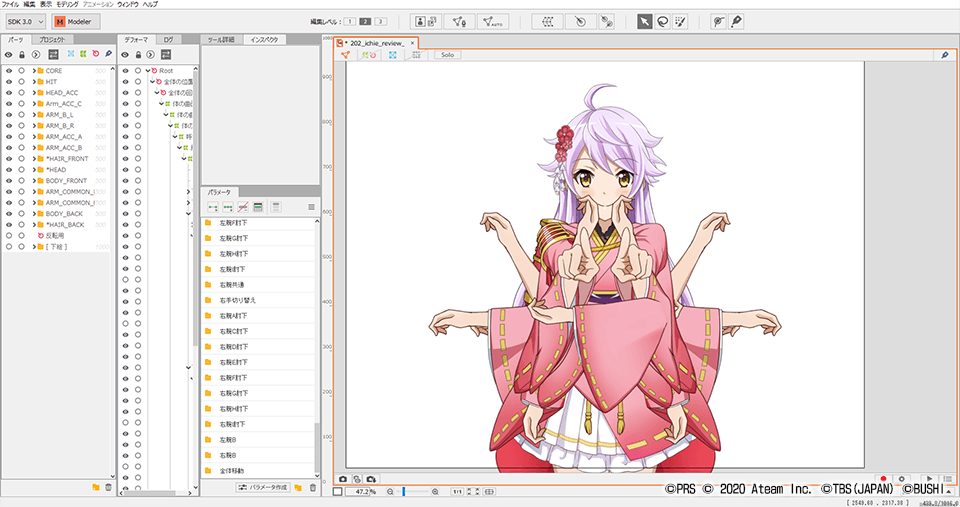Take a canvas snapshot with camera icon

pos(343,479)
